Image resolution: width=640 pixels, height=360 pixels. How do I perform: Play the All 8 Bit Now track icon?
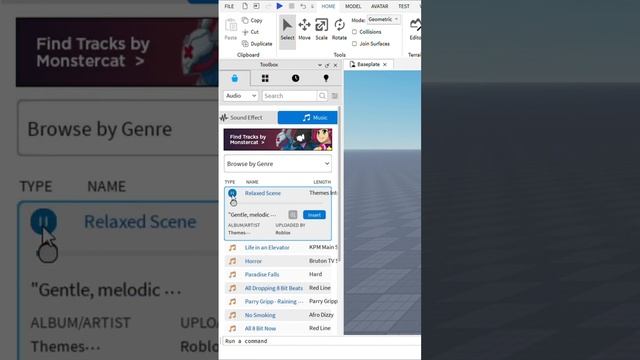[x=232, y=328]
